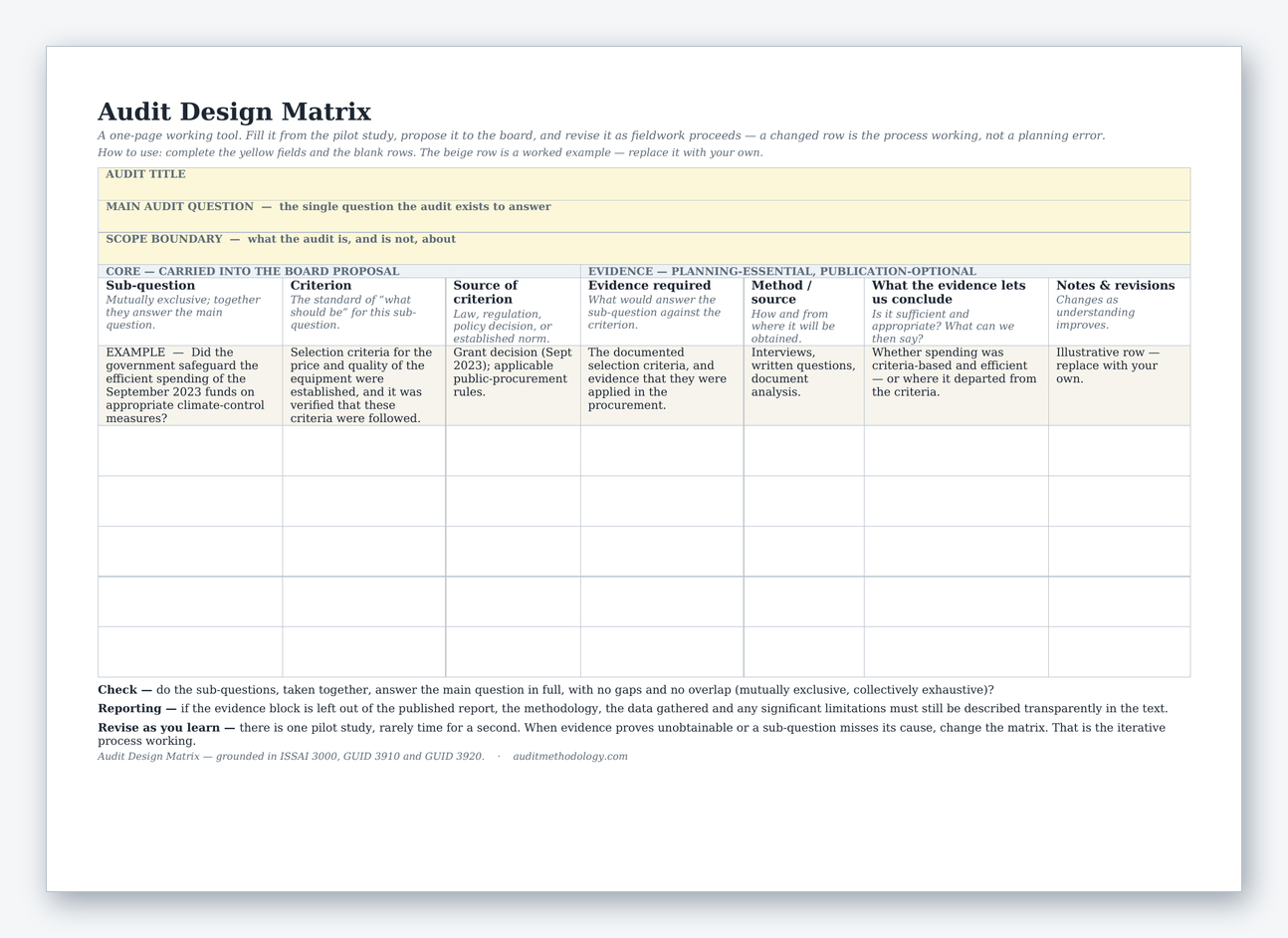The image size is (1288, 938).
Task: Click the cell "Selection criteria for the price and quality…"
Action: click(364, 385)
